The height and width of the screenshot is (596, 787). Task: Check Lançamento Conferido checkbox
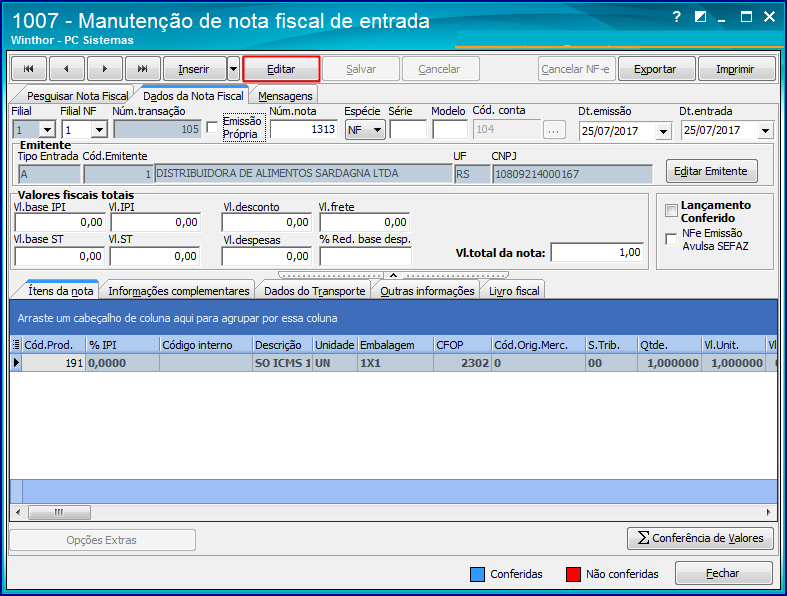(671, 210)
